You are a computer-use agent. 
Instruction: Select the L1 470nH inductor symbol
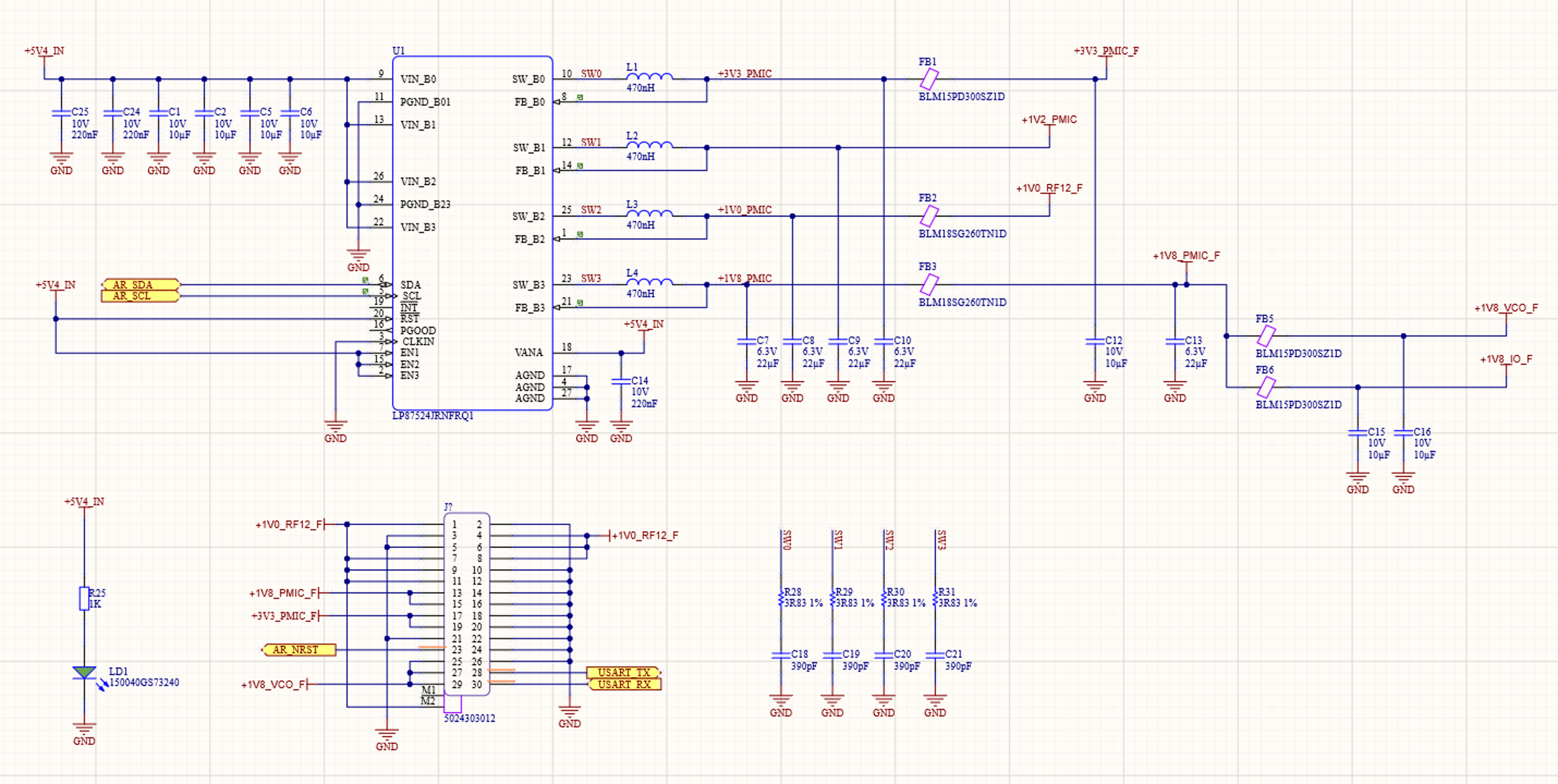649,77
